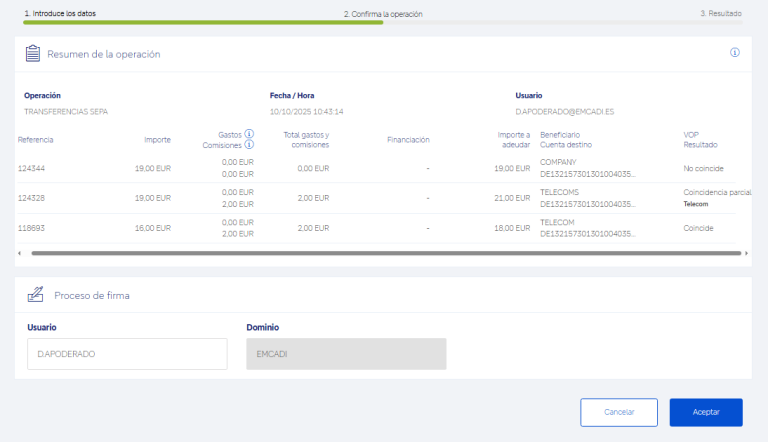This screenshot has height=442, width=768.
Task: Click the info icon in summary header
Action: [734, 52]
